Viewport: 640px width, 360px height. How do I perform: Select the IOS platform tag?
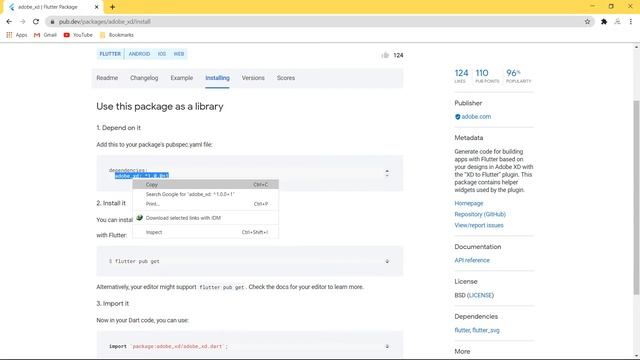pyautogui.click(x=162, y=54)
